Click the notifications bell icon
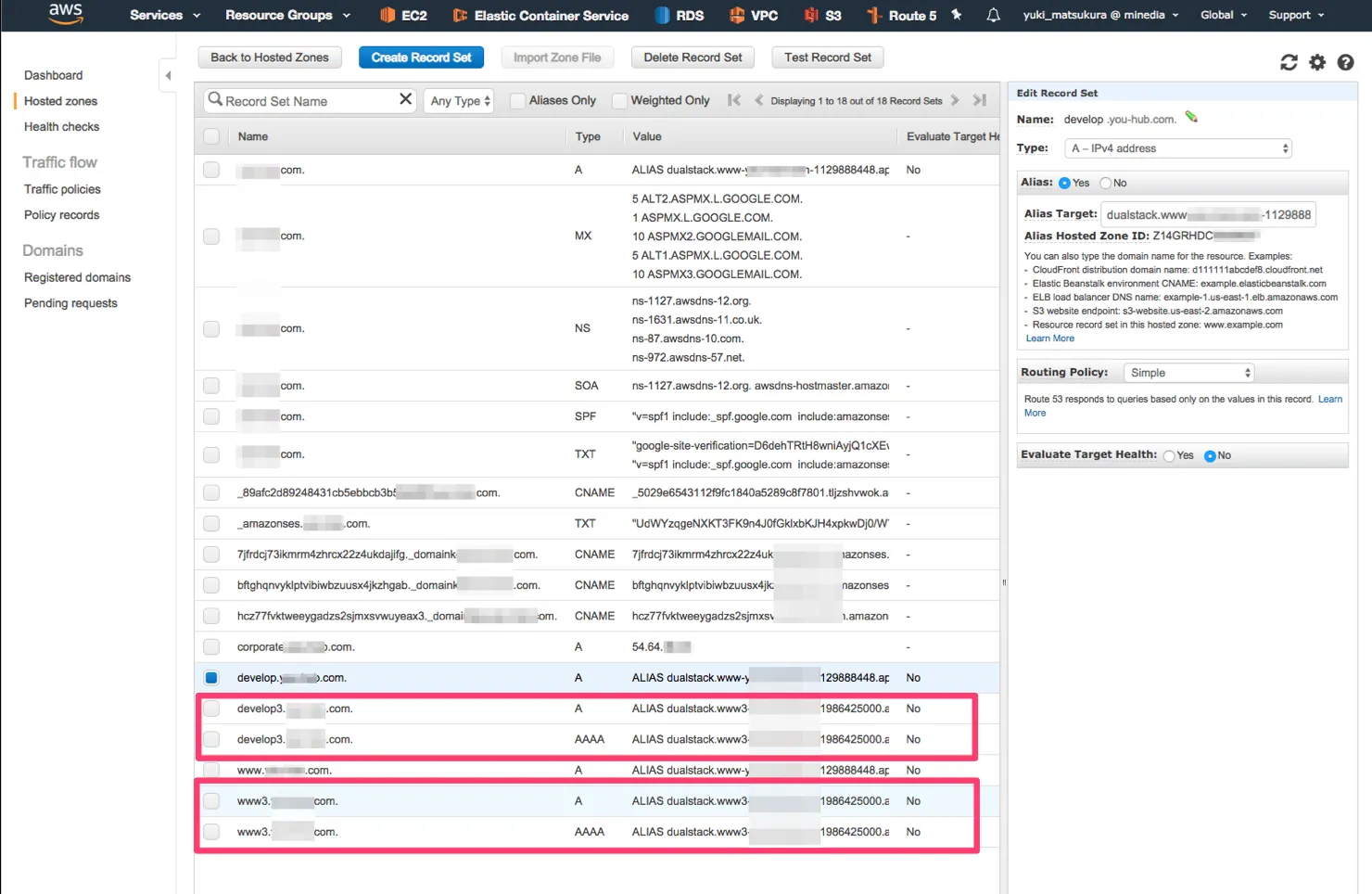Image resolution: width=1372 pixels, height=894 pixels. (x=993, y=15)
